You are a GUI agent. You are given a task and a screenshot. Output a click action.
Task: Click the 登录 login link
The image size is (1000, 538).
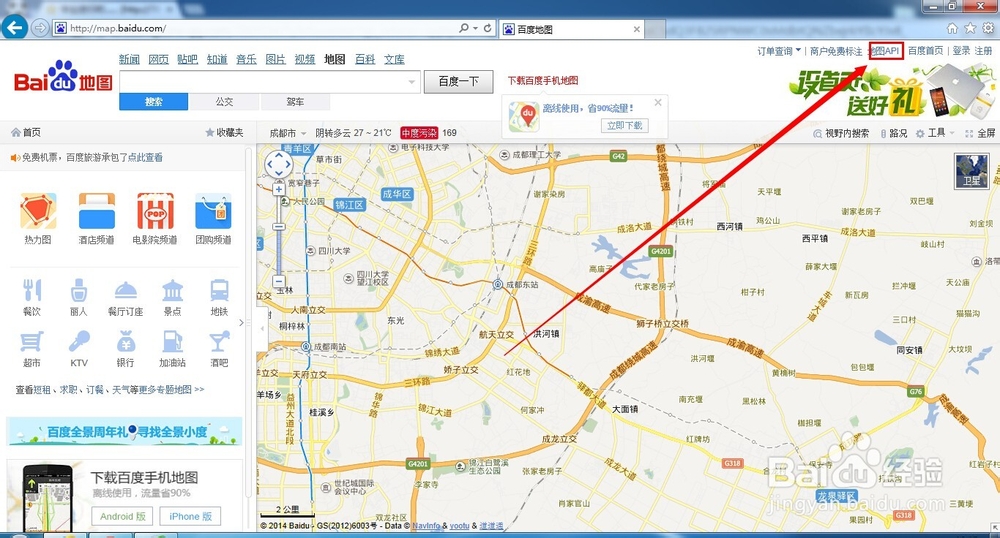pos(961,51)
